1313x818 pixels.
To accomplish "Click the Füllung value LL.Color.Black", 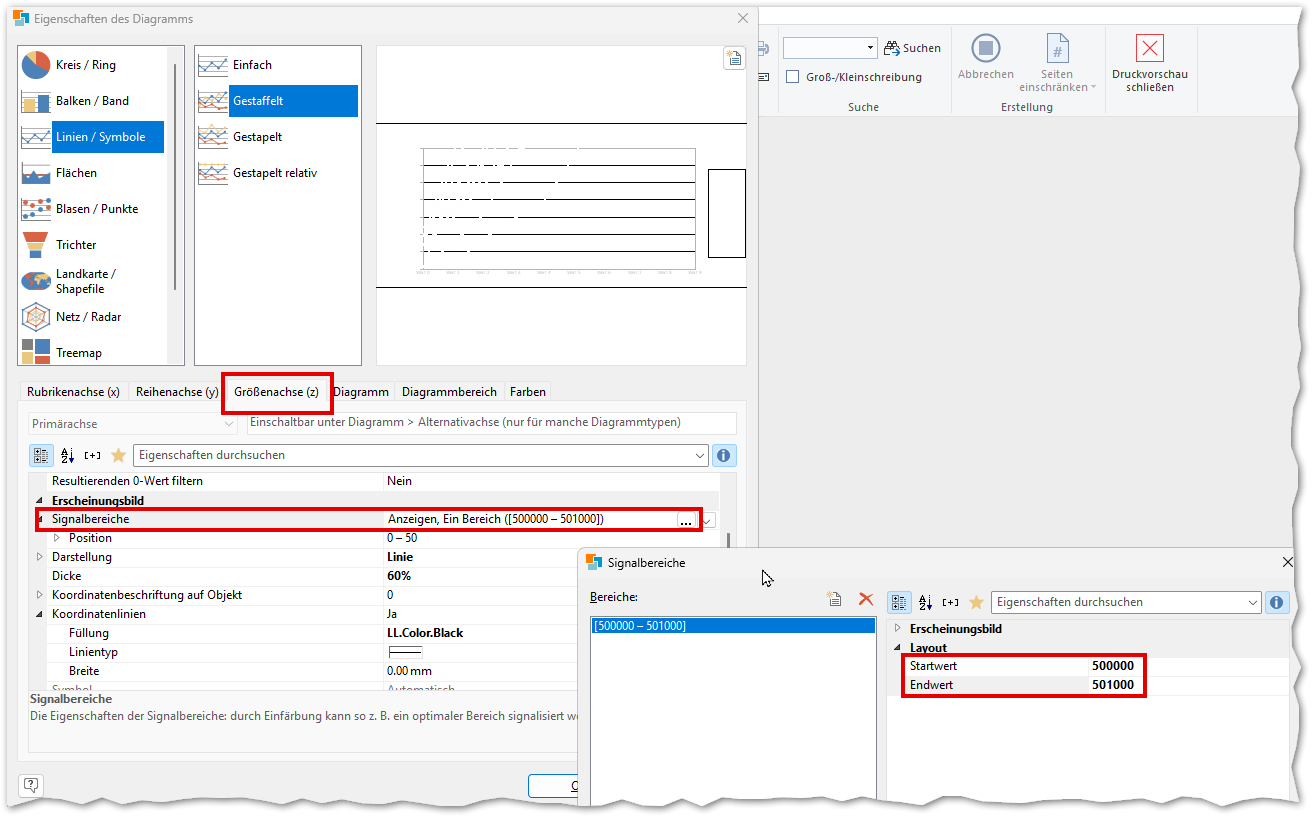I will 425,633.
